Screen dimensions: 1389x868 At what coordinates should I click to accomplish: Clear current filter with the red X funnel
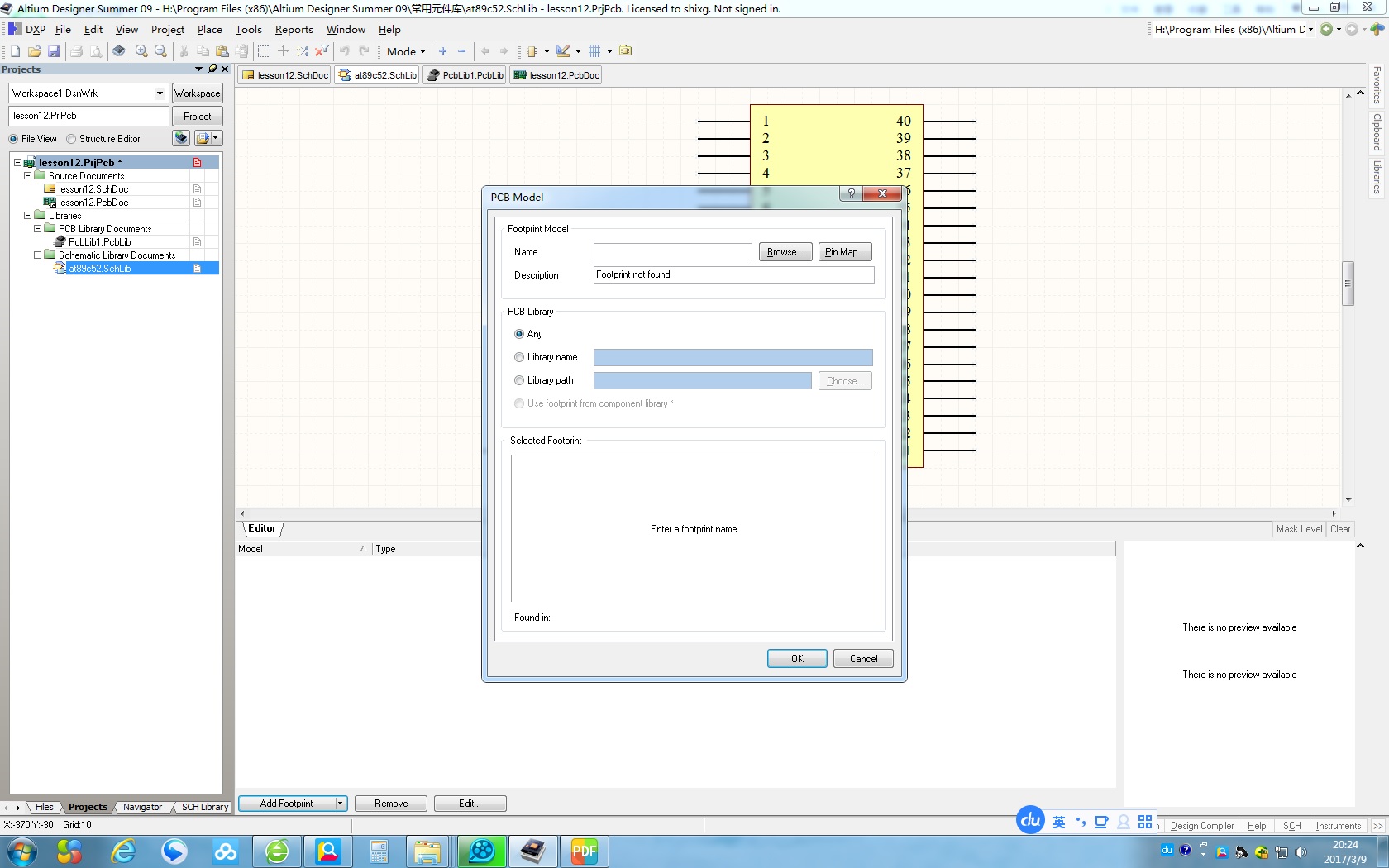point(322,51)
